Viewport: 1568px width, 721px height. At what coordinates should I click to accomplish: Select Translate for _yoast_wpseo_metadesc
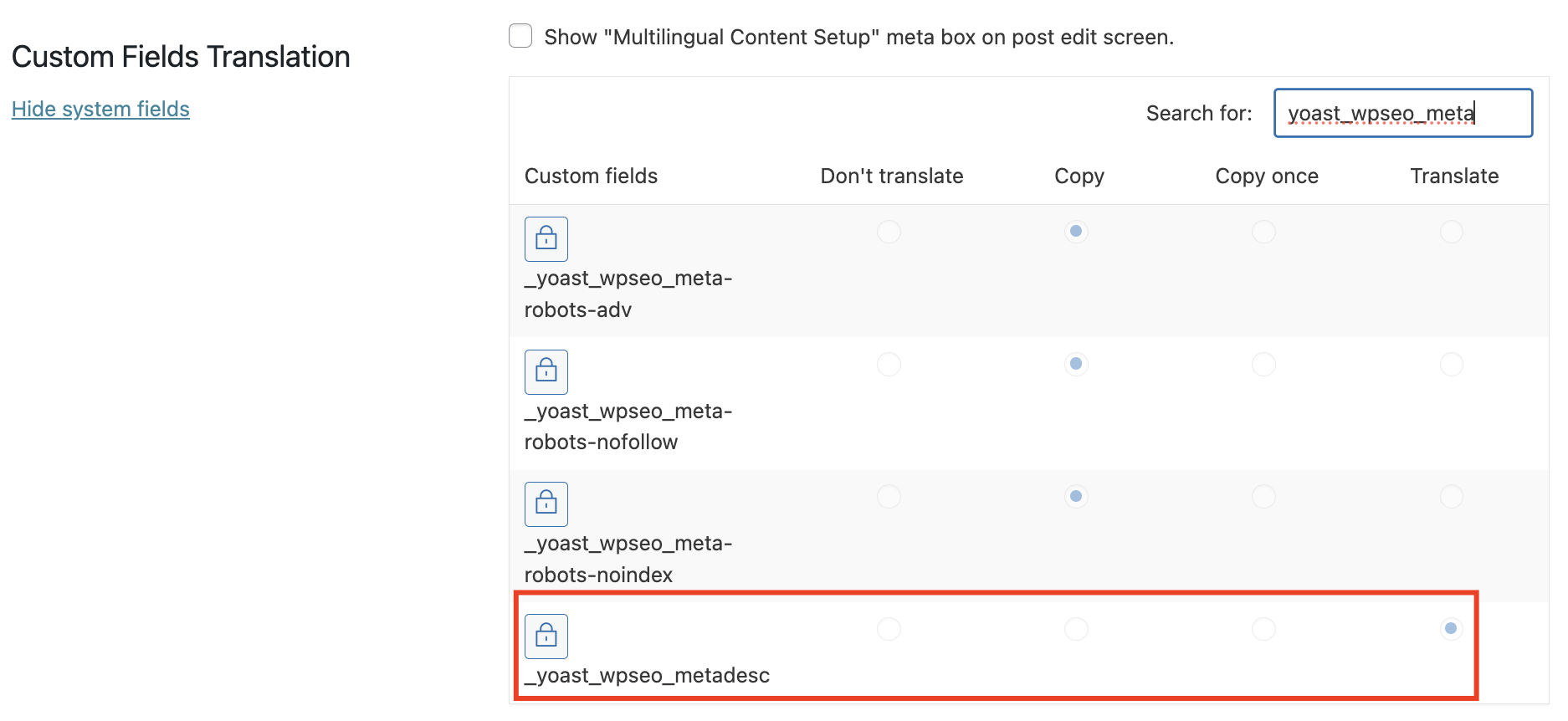tap(1451, 628)
